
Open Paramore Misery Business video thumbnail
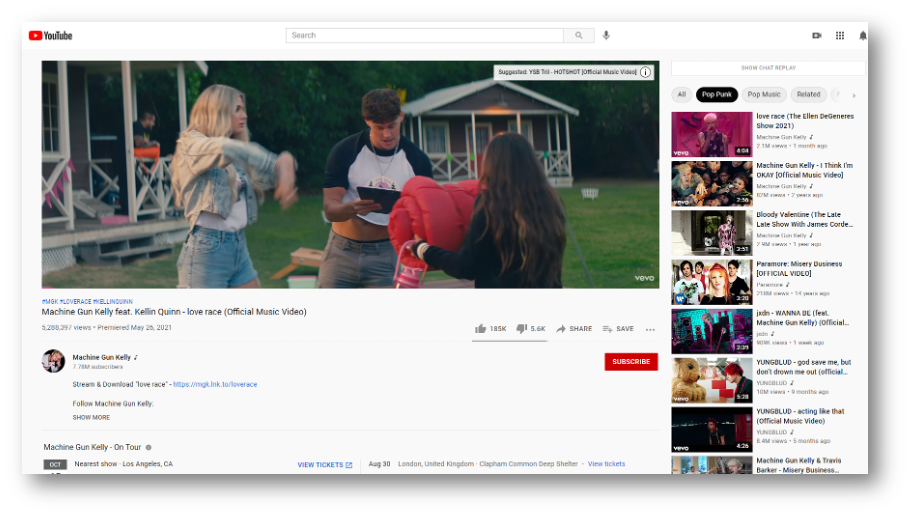(x=712, y=282)
